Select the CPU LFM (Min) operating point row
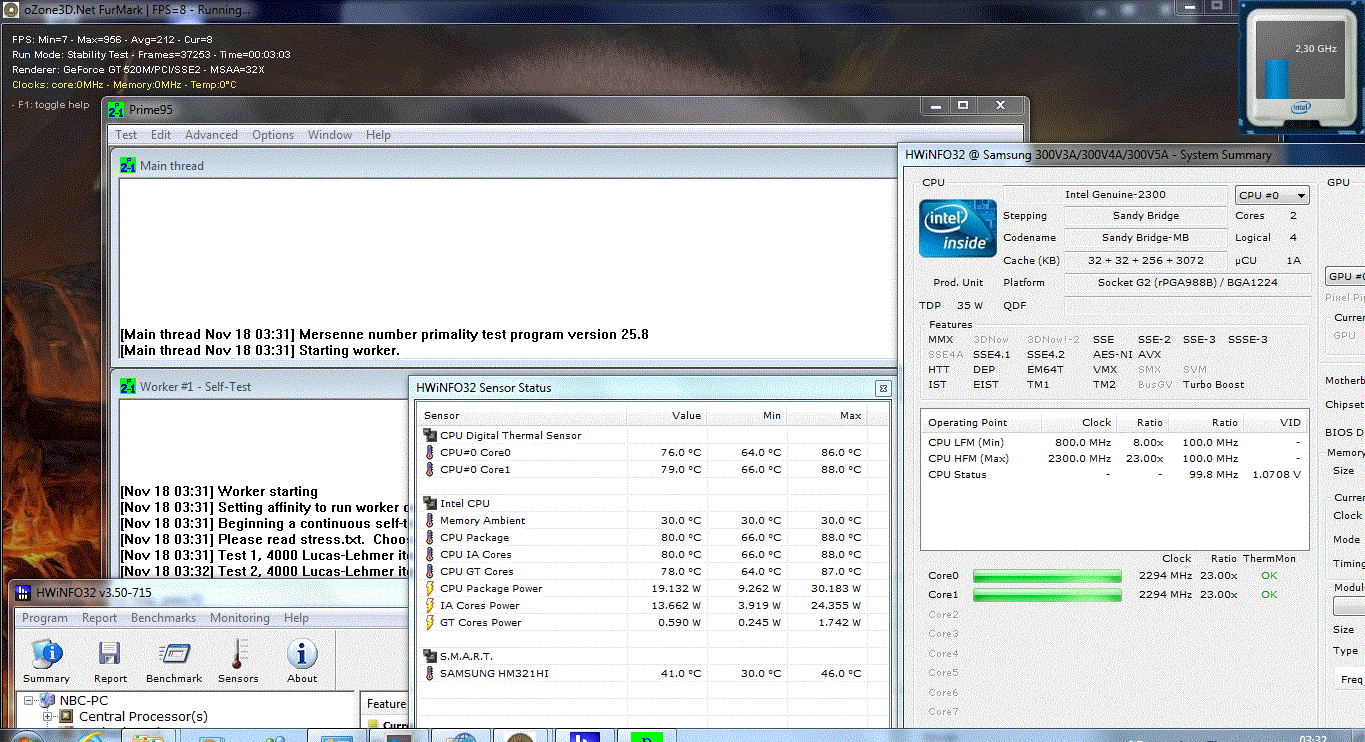The height and width of the screenshot is (742, 1365). pyautogui.click(x=965, y=442)
